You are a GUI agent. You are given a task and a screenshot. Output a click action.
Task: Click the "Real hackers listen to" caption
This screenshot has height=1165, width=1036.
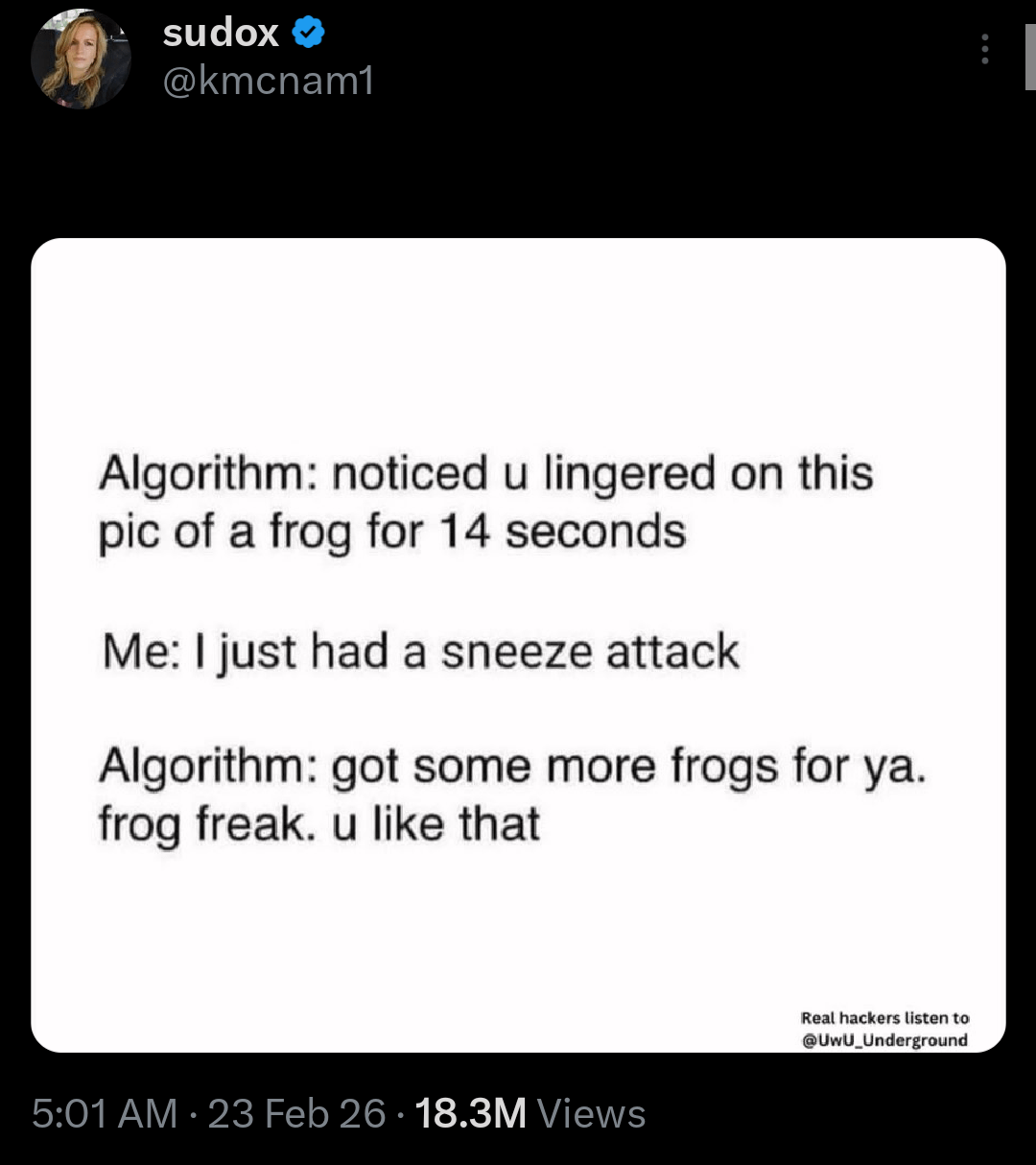pos(884,1017)
